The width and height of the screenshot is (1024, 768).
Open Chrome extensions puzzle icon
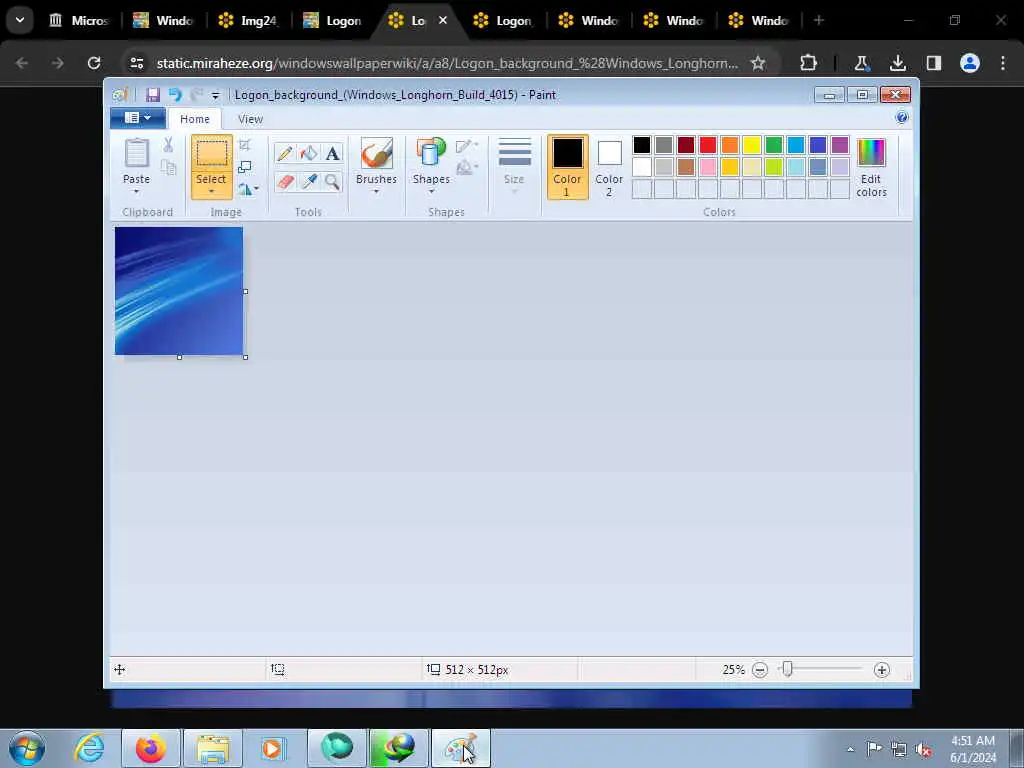808,63
